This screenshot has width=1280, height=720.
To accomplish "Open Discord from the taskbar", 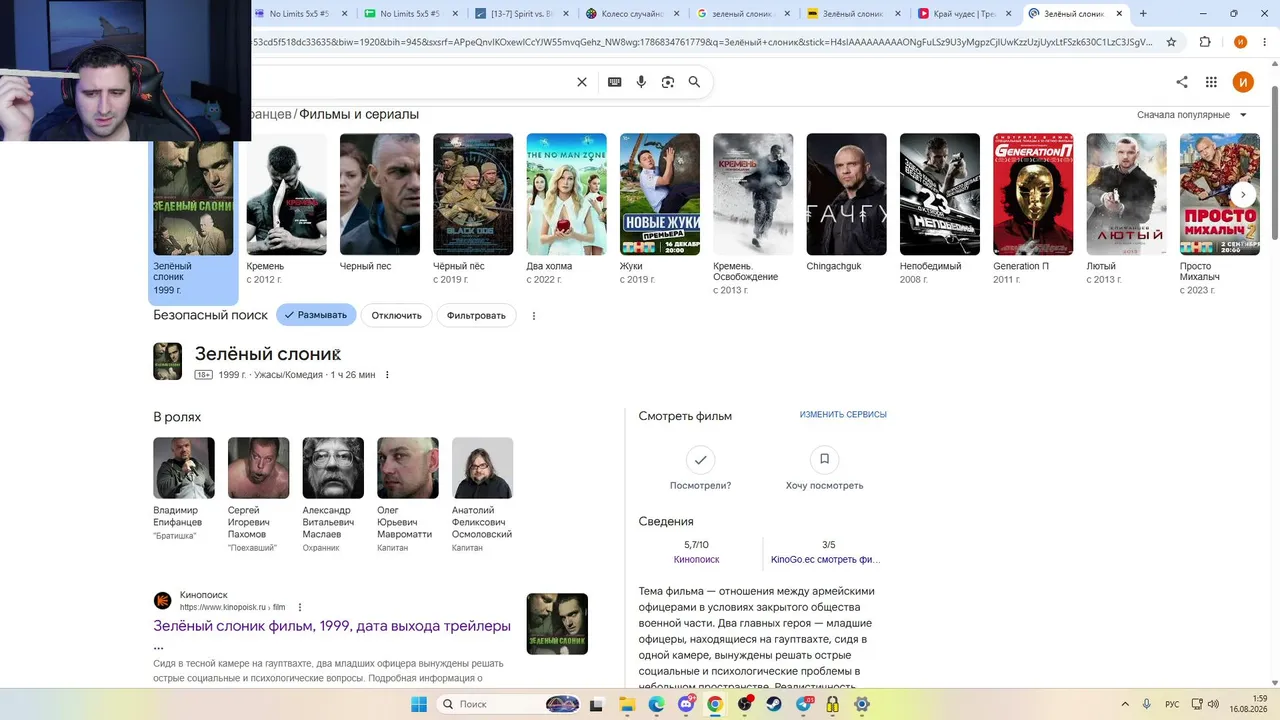I will [x=686, y=704].
